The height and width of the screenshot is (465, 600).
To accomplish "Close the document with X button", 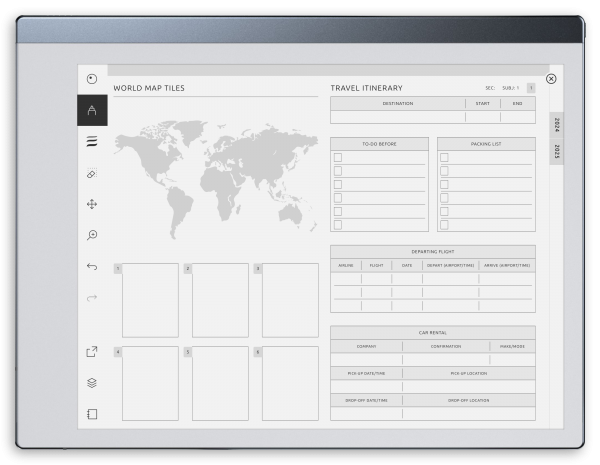I will 551,78.
